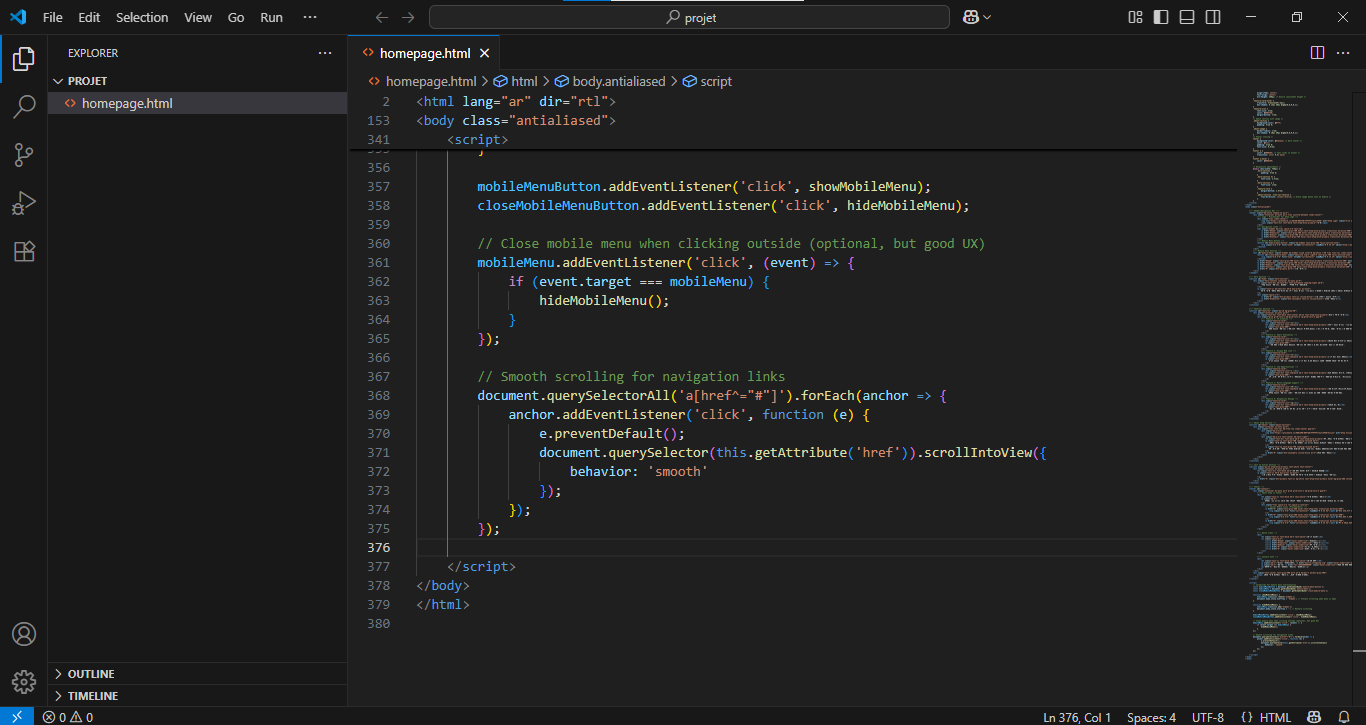Click the EXPLORER panel title
Screen dimensions: 1366x725
pyautogui.click(x=93, y=53)
